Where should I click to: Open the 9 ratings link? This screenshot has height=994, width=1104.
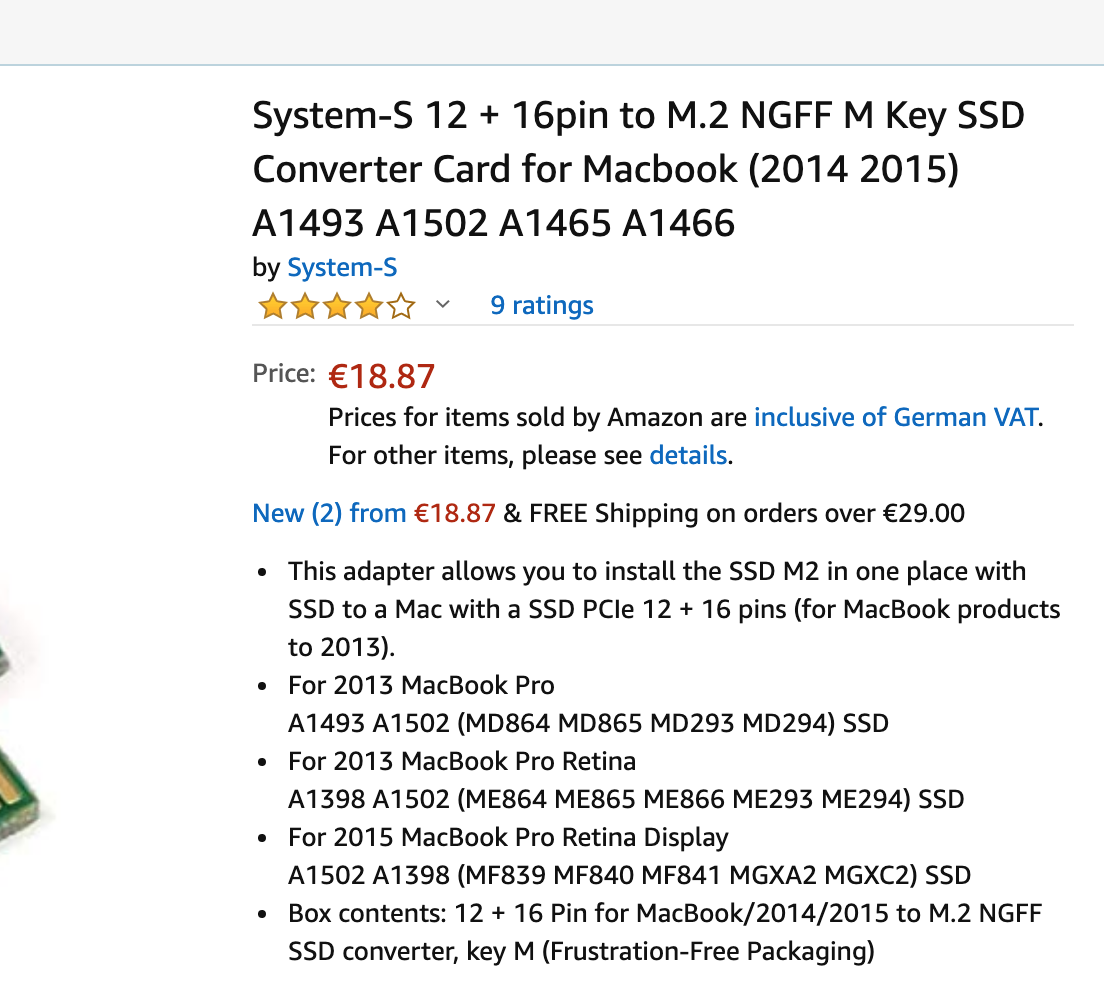click(x=541, y=305)
